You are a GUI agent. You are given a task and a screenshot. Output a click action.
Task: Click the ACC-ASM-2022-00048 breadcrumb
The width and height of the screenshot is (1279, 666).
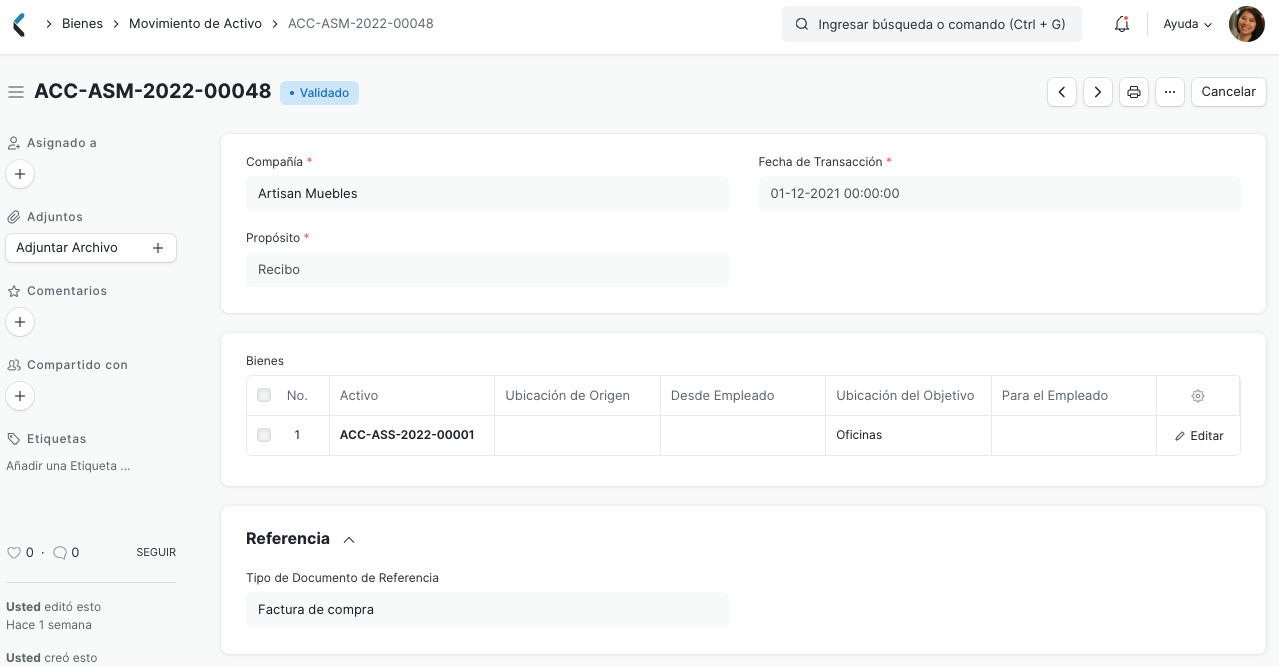pyautogui.click(x=361, y=23)
